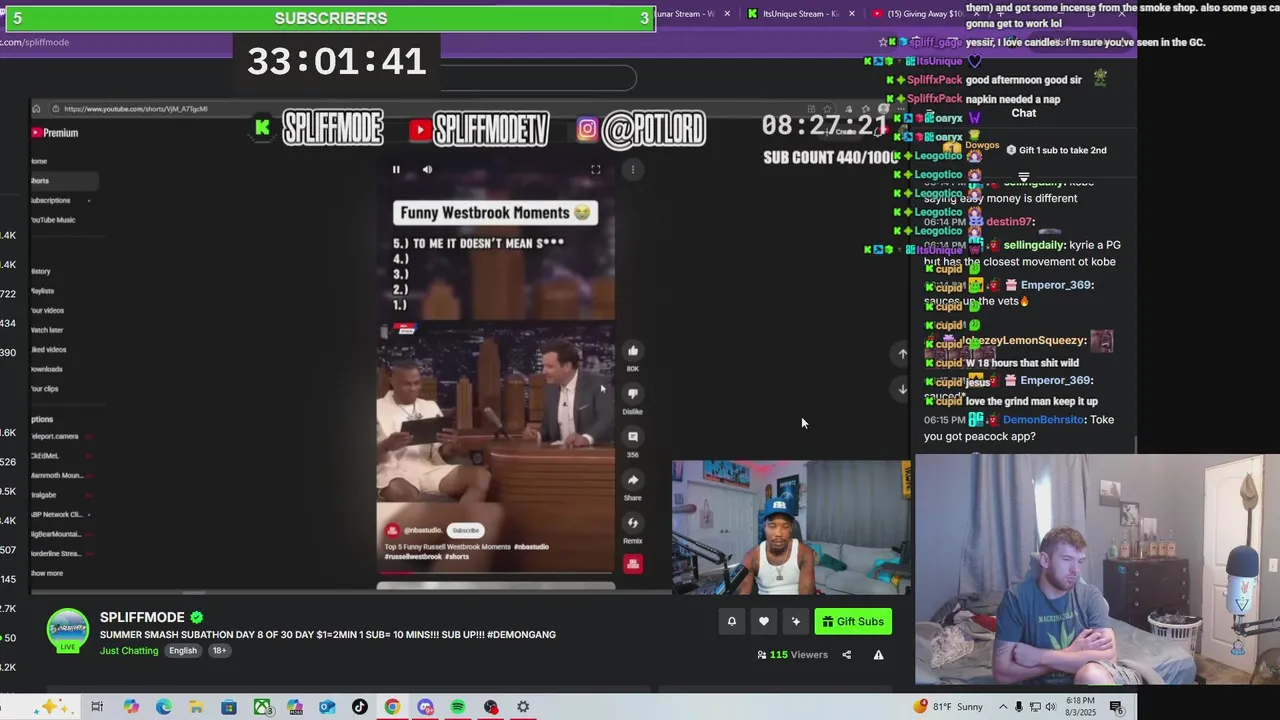The image size is (1280, 720).
Task: Click the YouTube Premium logo
Action: [55, 132]
